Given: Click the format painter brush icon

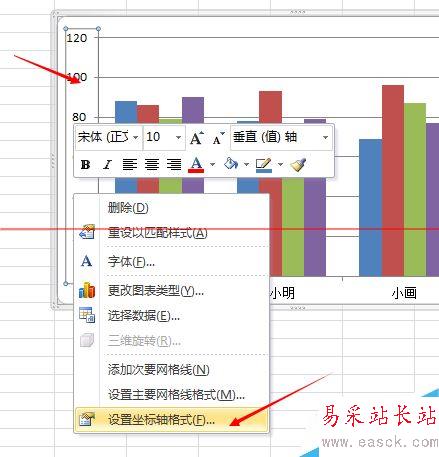Looking at the screenshot, I should coord(299,164).
